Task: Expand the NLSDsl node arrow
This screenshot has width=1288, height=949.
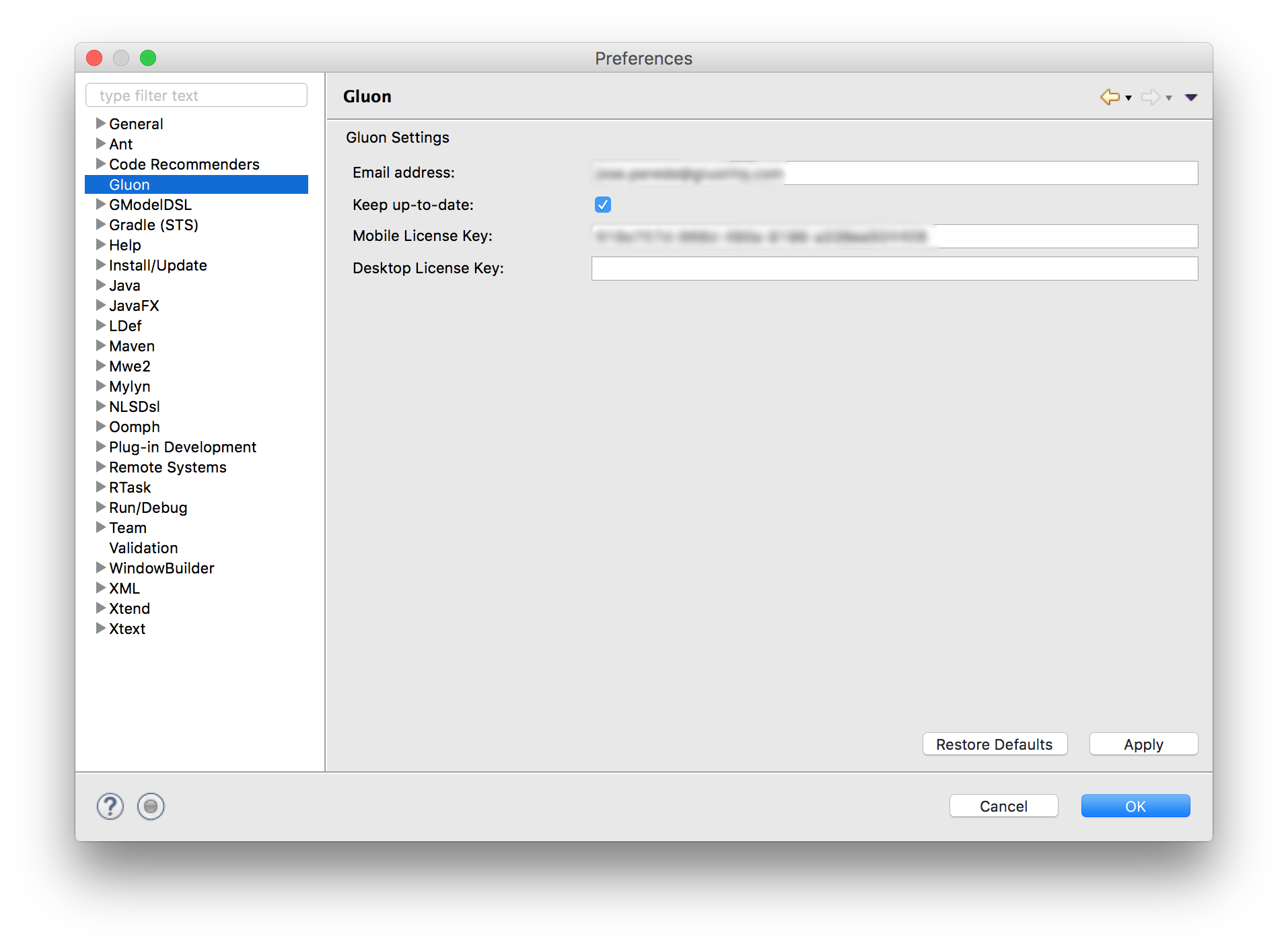Action: pyautogui.click(x=101, y=406)
